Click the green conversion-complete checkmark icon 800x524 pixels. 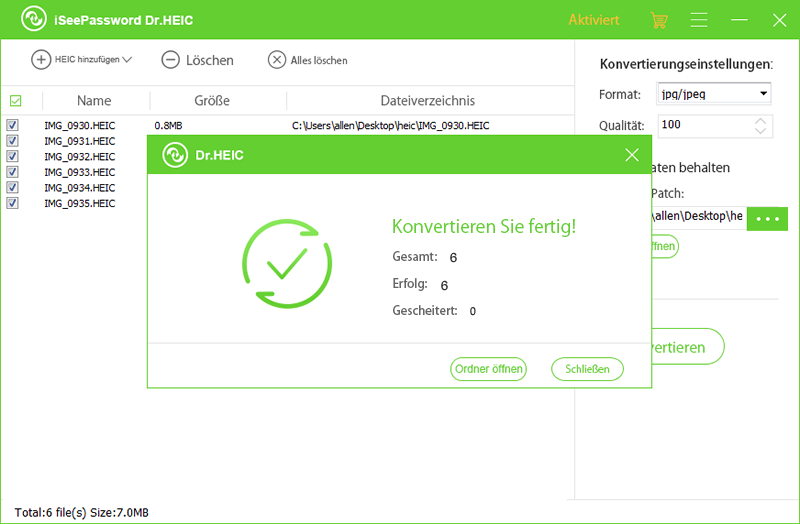287,264
